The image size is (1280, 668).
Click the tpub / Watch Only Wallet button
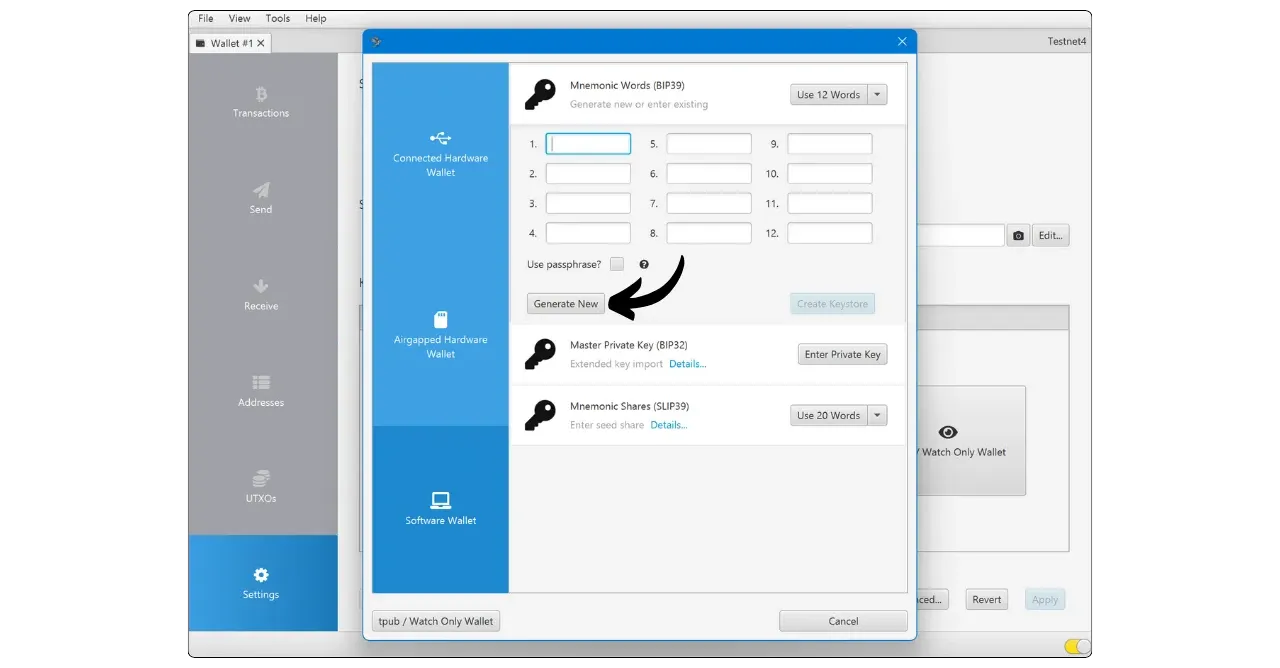tap(436, 621)
